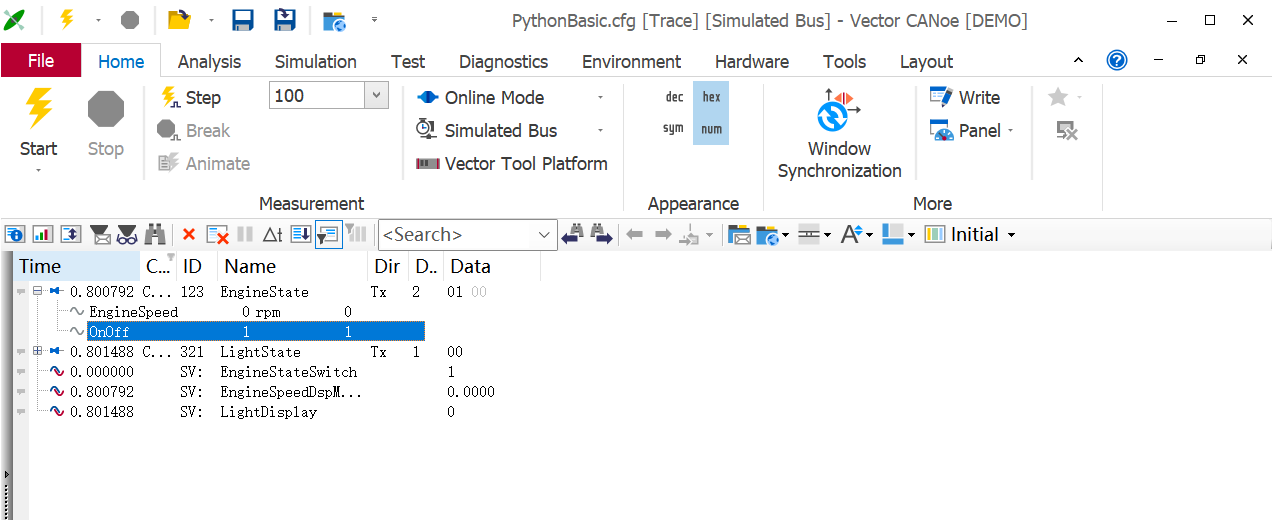The height and width of the screenshot is (520, 1275).
Task: Click the Step measurement button
Action: (190, 97)
